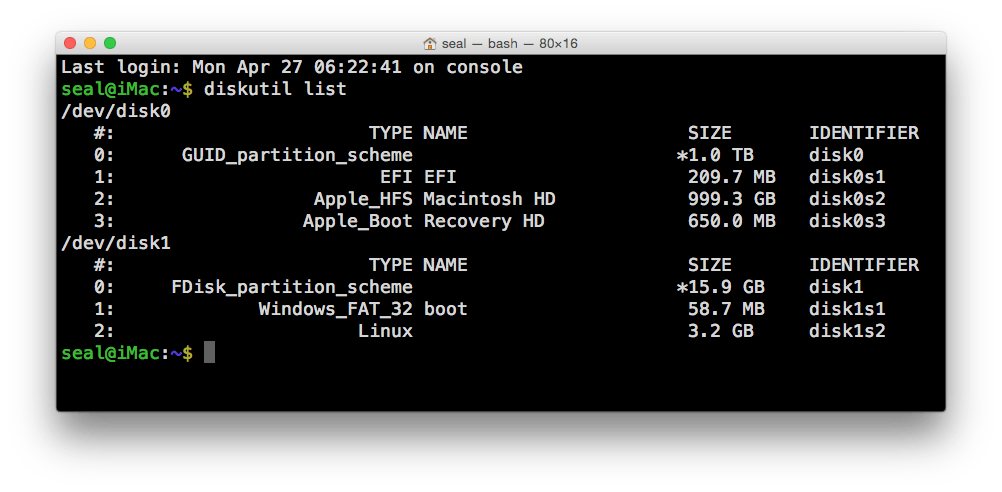Enter full screen with the green button
This screenshot has height=492, width=1002.
110,43
